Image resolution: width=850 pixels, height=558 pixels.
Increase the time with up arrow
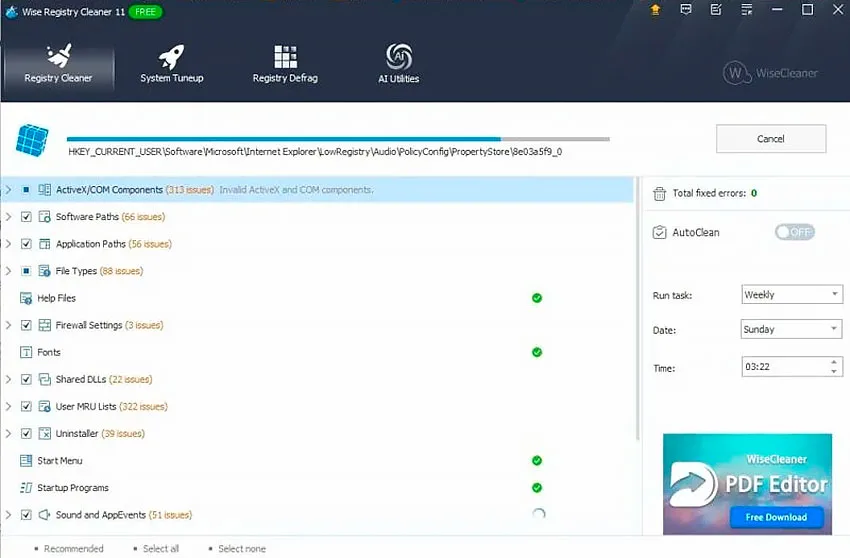click(834, 362)
